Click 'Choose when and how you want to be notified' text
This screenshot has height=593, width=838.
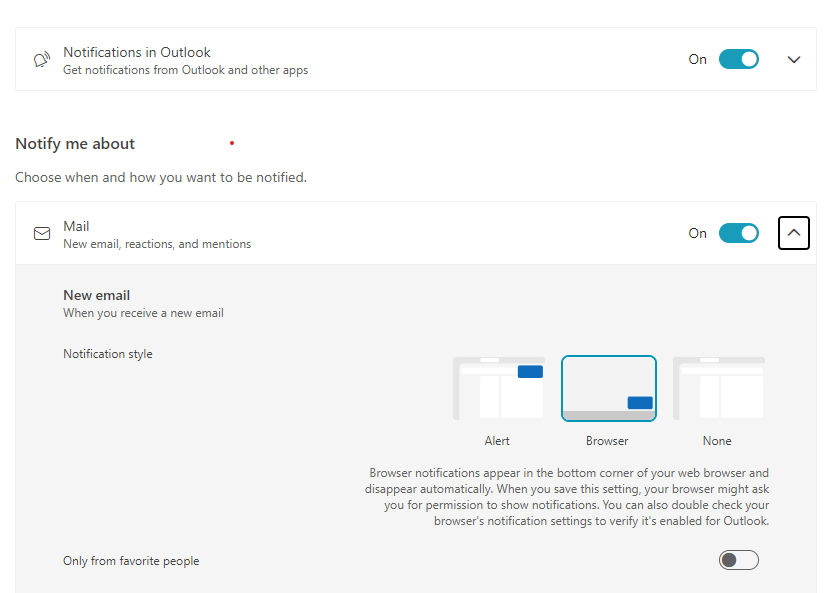point(161,177)
